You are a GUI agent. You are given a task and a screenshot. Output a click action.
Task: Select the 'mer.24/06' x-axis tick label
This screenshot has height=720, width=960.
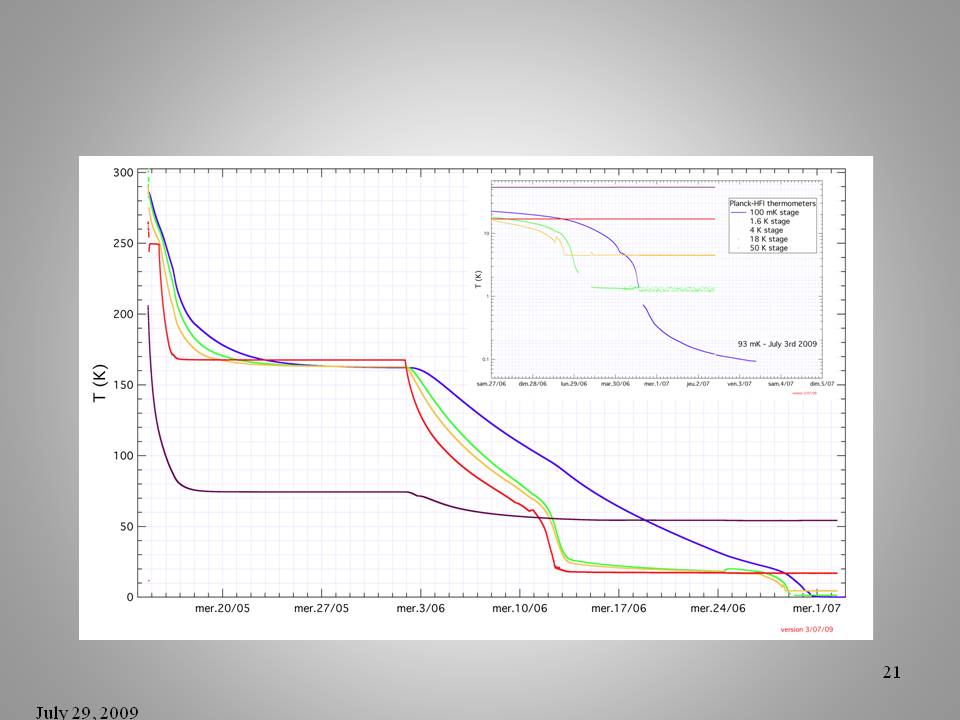[717, 608]
